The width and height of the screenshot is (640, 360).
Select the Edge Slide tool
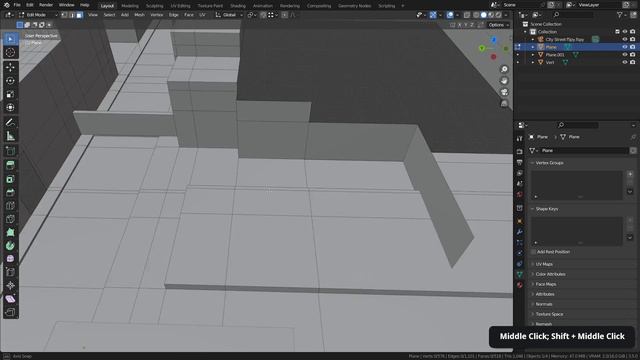pyautogui.click(x=10, y=272)
